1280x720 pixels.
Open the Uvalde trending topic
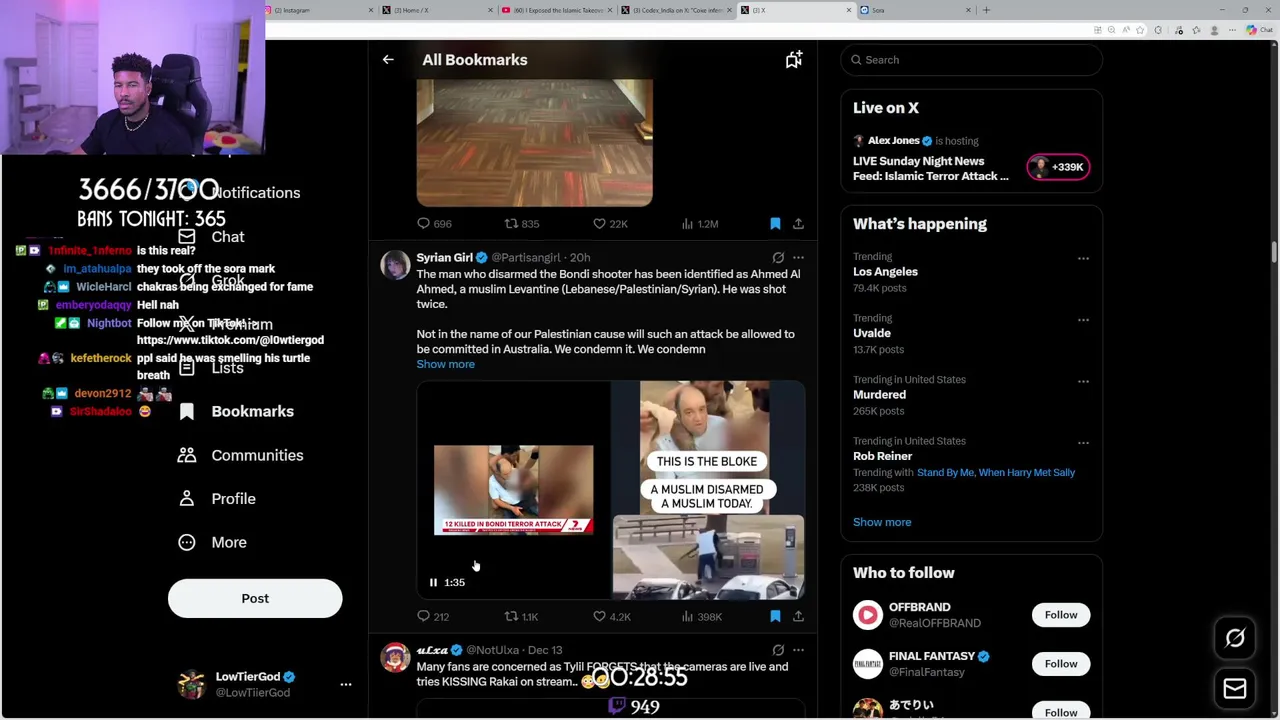pyautogui.click(x=872, y=333)
